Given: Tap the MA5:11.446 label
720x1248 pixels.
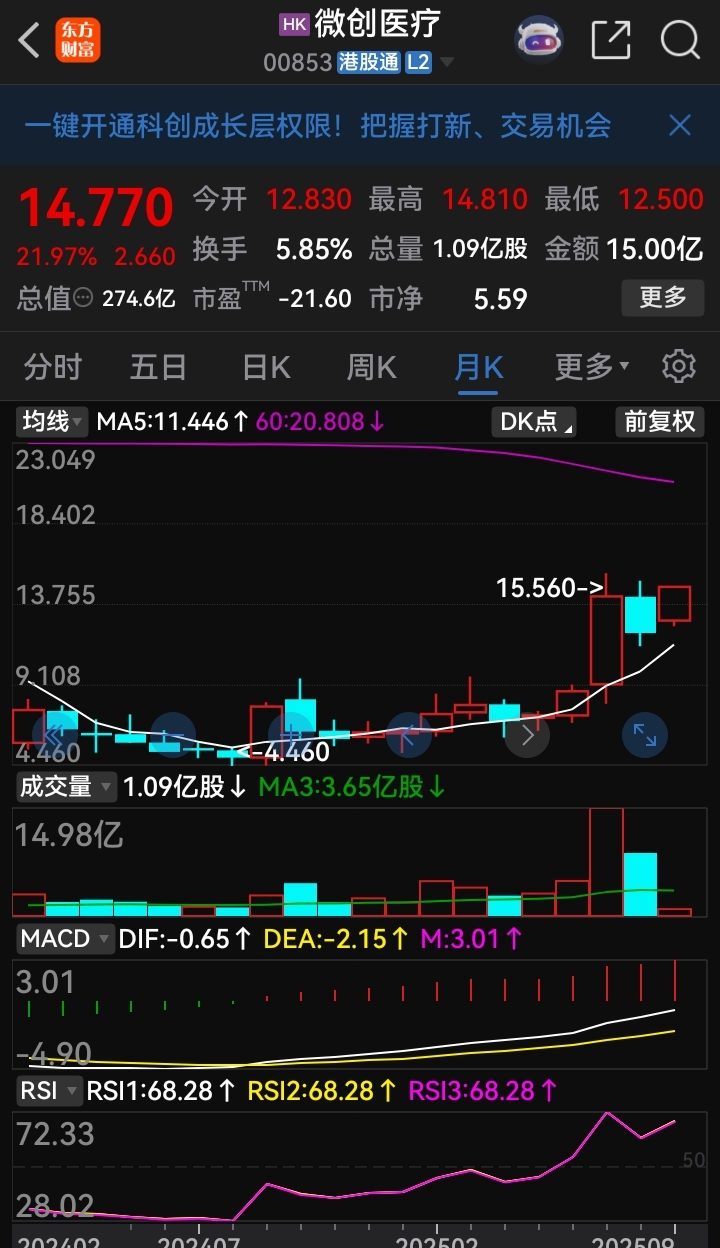Looking at the screenshot, I should [x=172, y=422].
